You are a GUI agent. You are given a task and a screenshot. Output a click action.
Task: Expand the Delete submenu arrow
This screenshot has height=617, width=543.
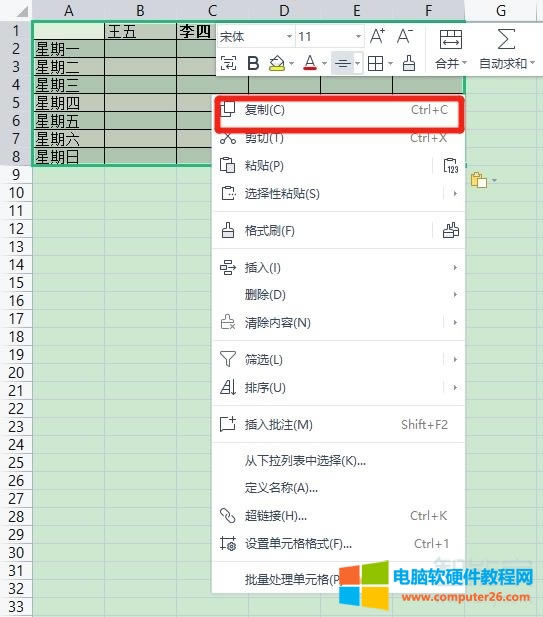[455, 295]
